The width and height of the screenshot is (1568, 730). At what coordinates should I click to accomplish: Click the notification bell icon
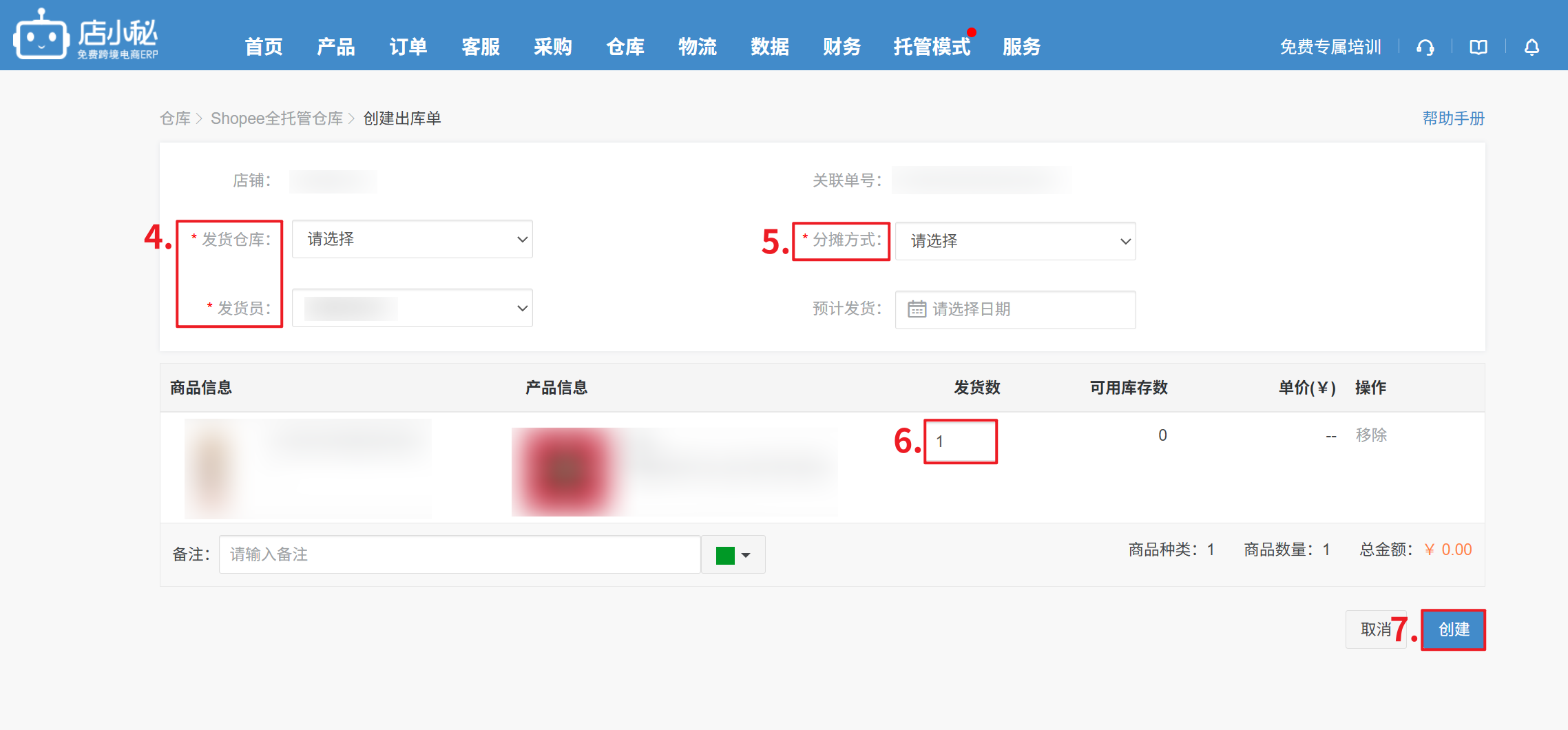pyautogui.click(x=1532, y=47)
